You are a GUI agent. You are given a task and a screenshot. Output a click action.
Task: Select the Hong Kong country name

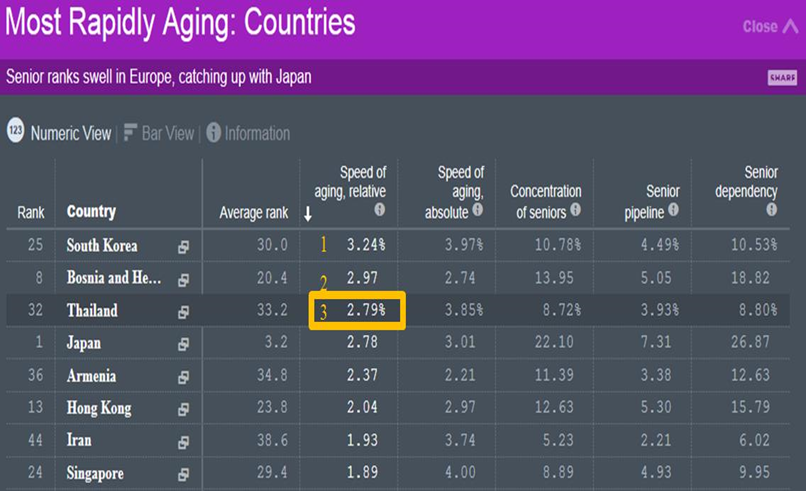coord(99,408)
